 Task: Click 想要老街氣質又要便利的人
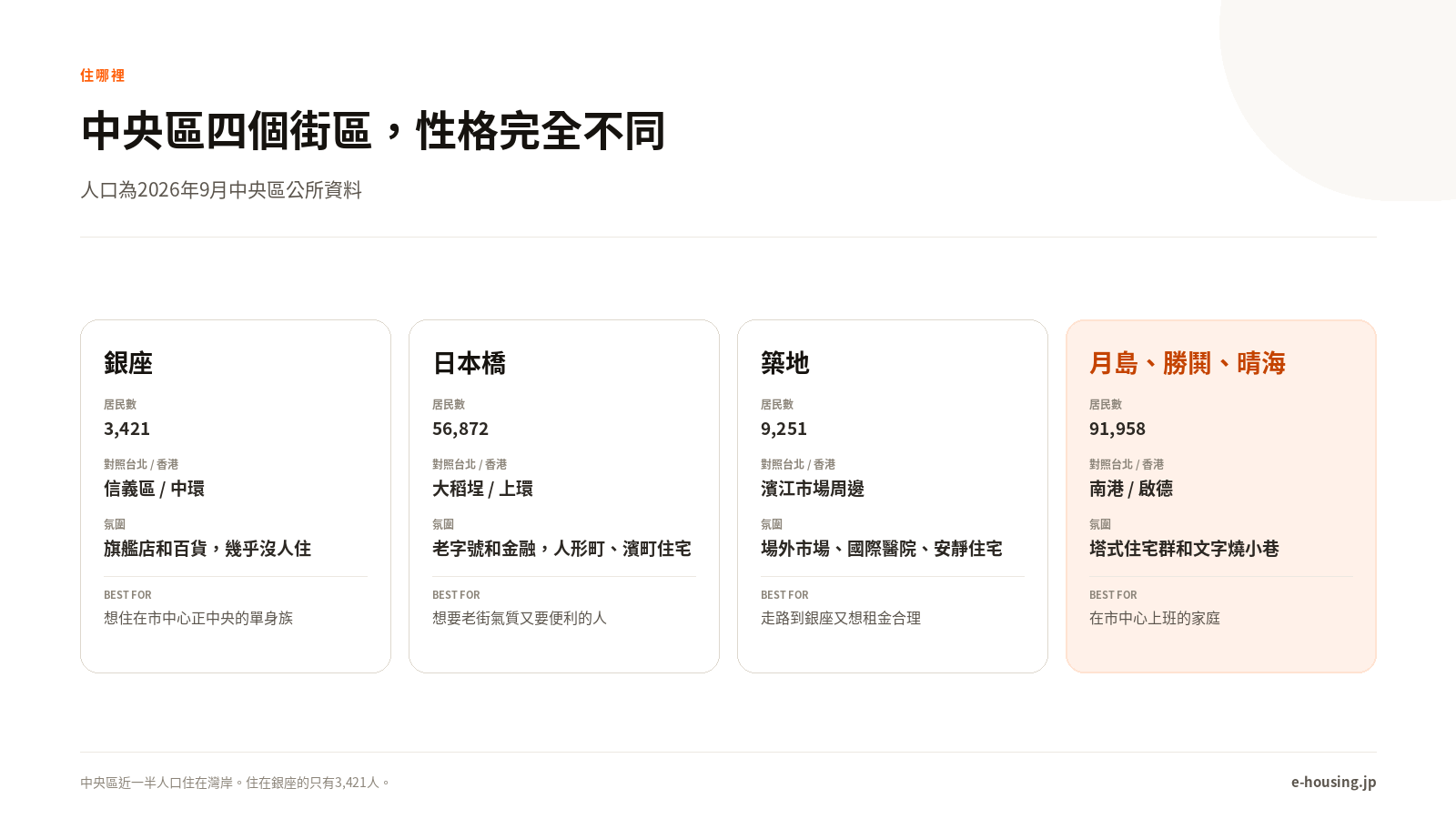tap(520, 618)
